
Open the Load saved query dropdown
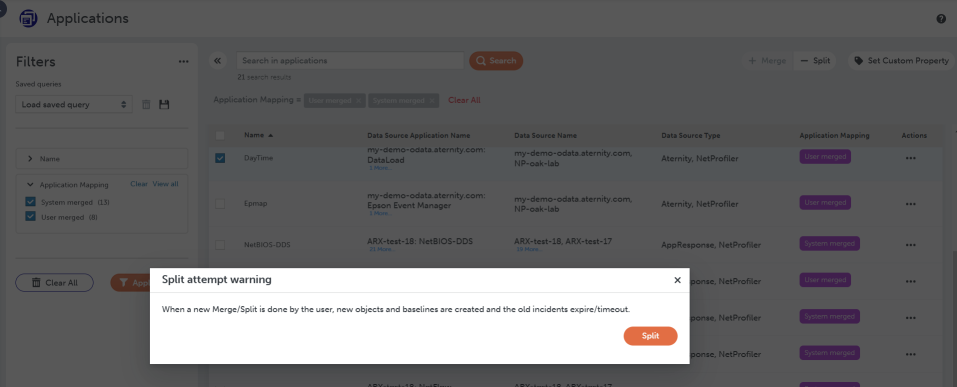74,104
